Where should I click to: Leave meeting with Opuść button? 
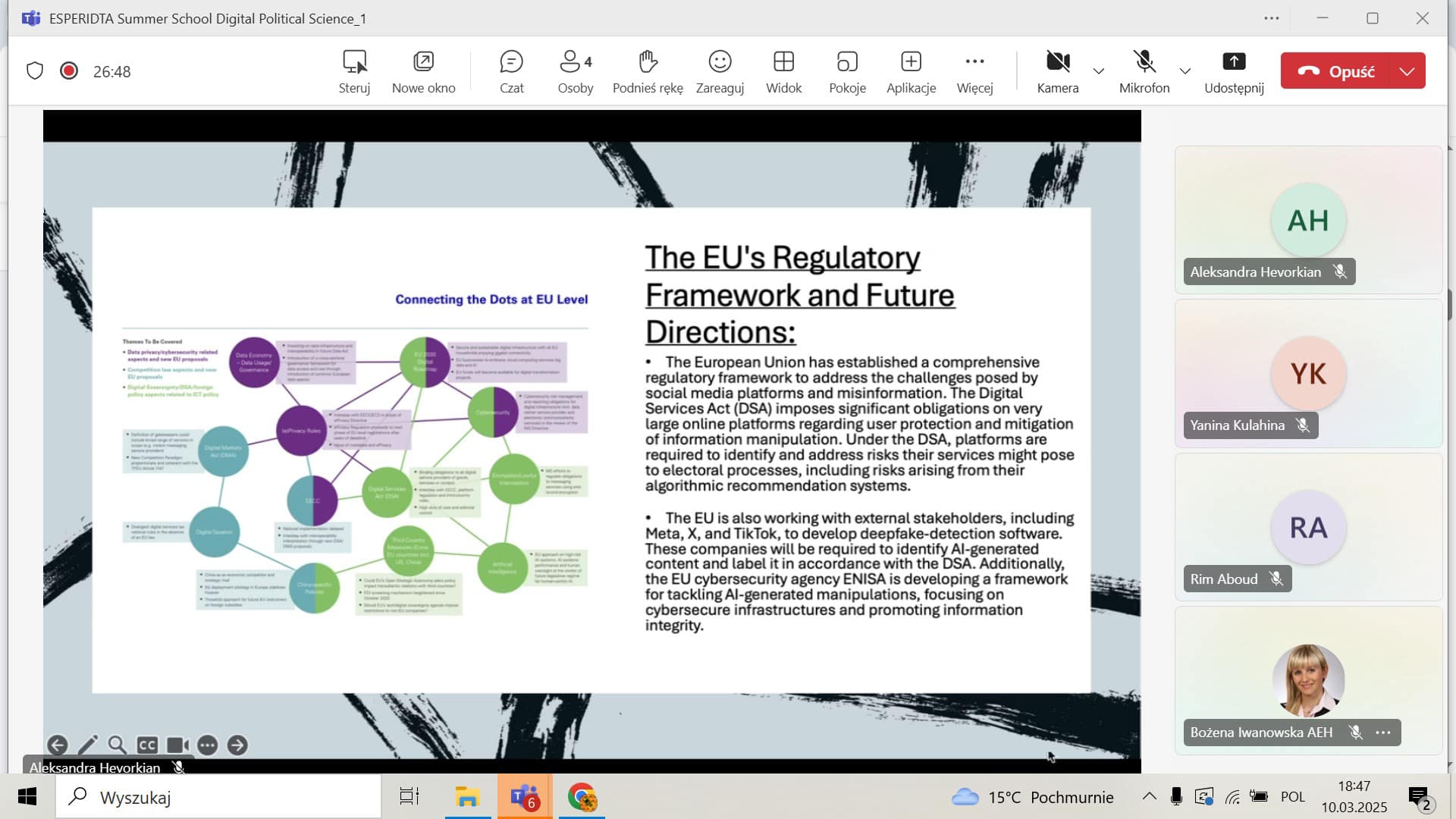pyautogui.click(x=1335, y=71)
